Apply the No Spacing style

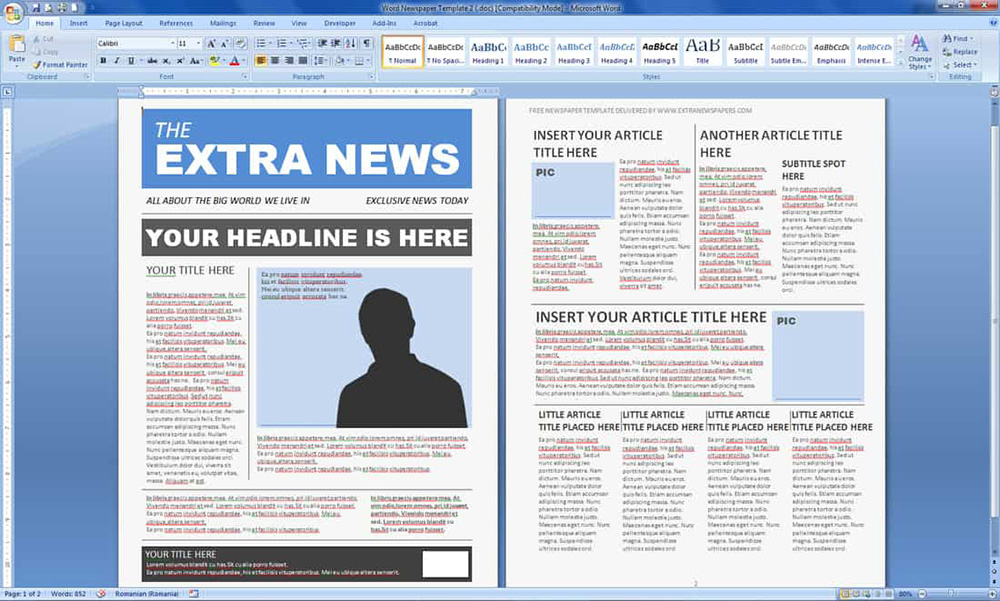[445, 52]
